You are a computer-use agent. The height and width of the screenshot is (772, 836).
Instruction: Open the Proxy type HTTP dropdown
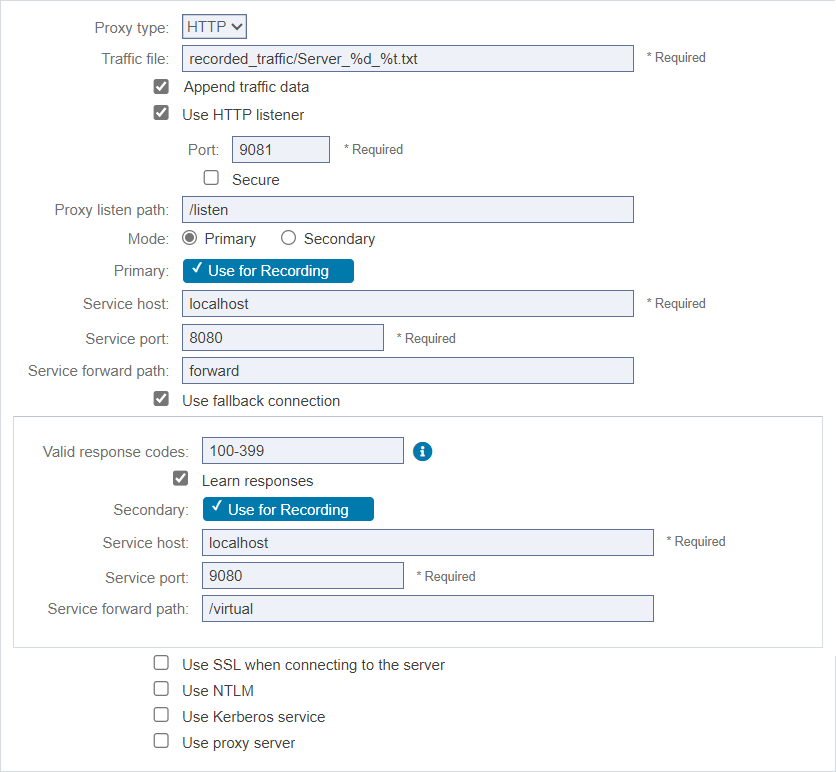coord(214,27)
